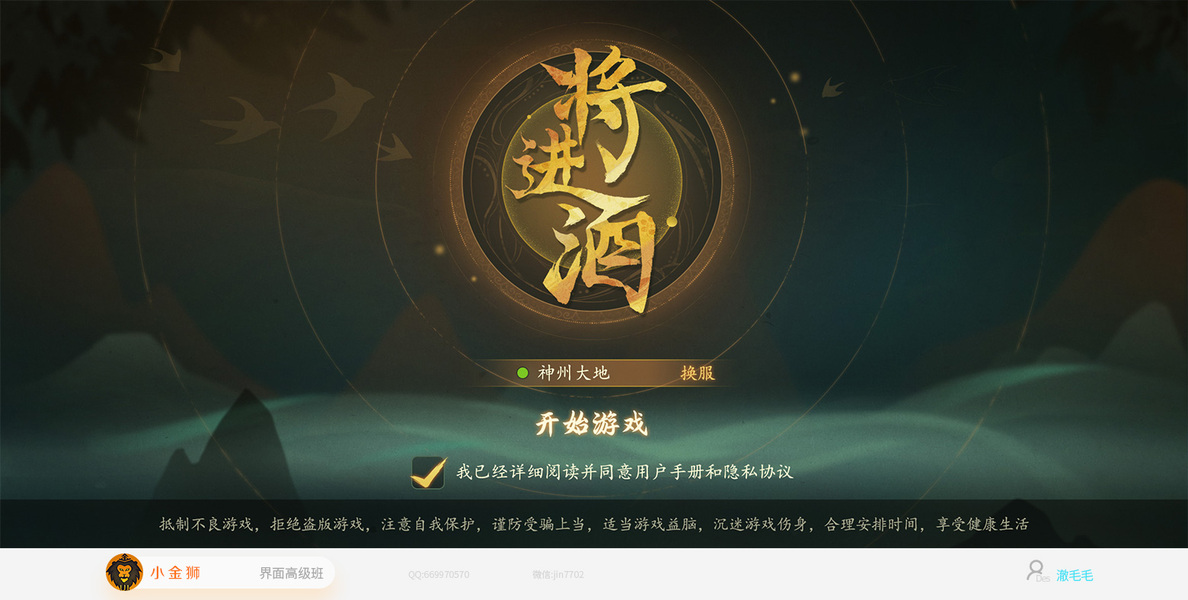Click the small swallow at upper right

click(833, 87)
